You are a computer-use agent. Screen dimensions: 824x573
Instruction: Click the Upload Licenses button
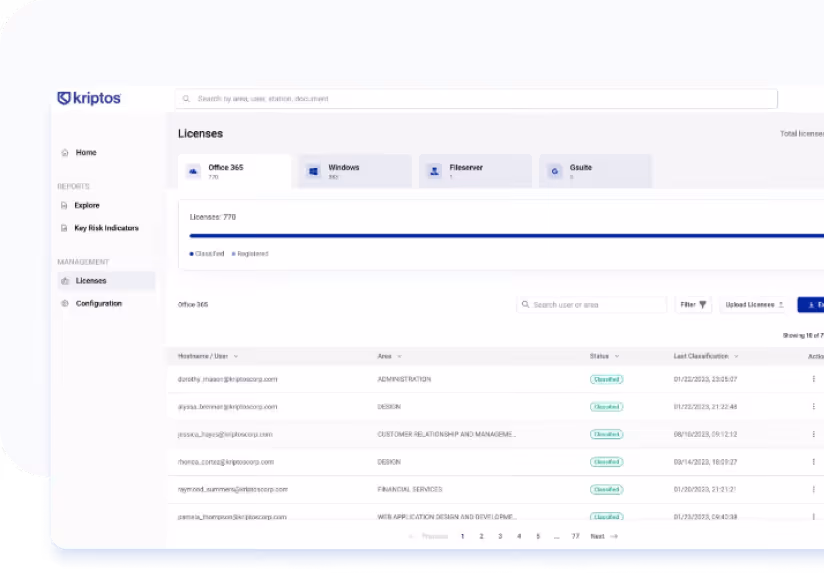(754, 305)
